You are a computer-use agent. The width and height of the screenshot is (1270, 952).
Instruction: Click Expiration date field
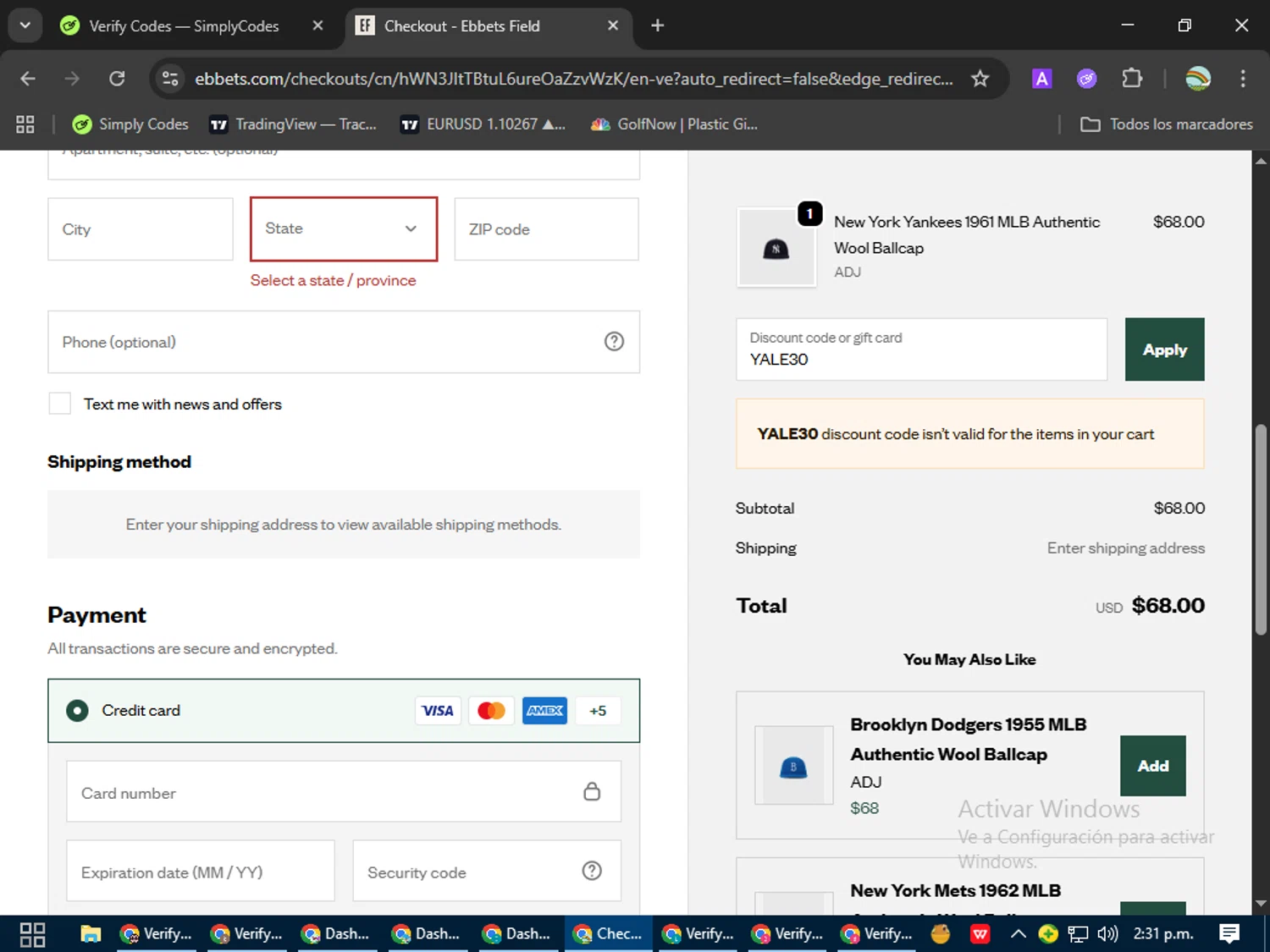point(201,871)
